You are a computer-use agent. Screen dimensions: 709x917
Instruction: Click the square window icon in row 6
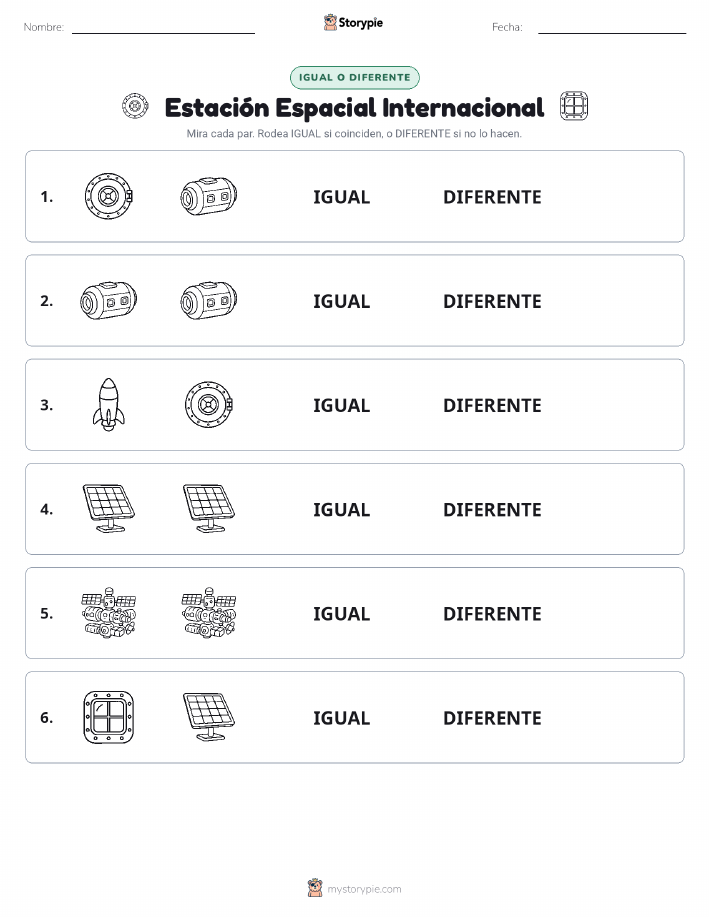[109, 717]
